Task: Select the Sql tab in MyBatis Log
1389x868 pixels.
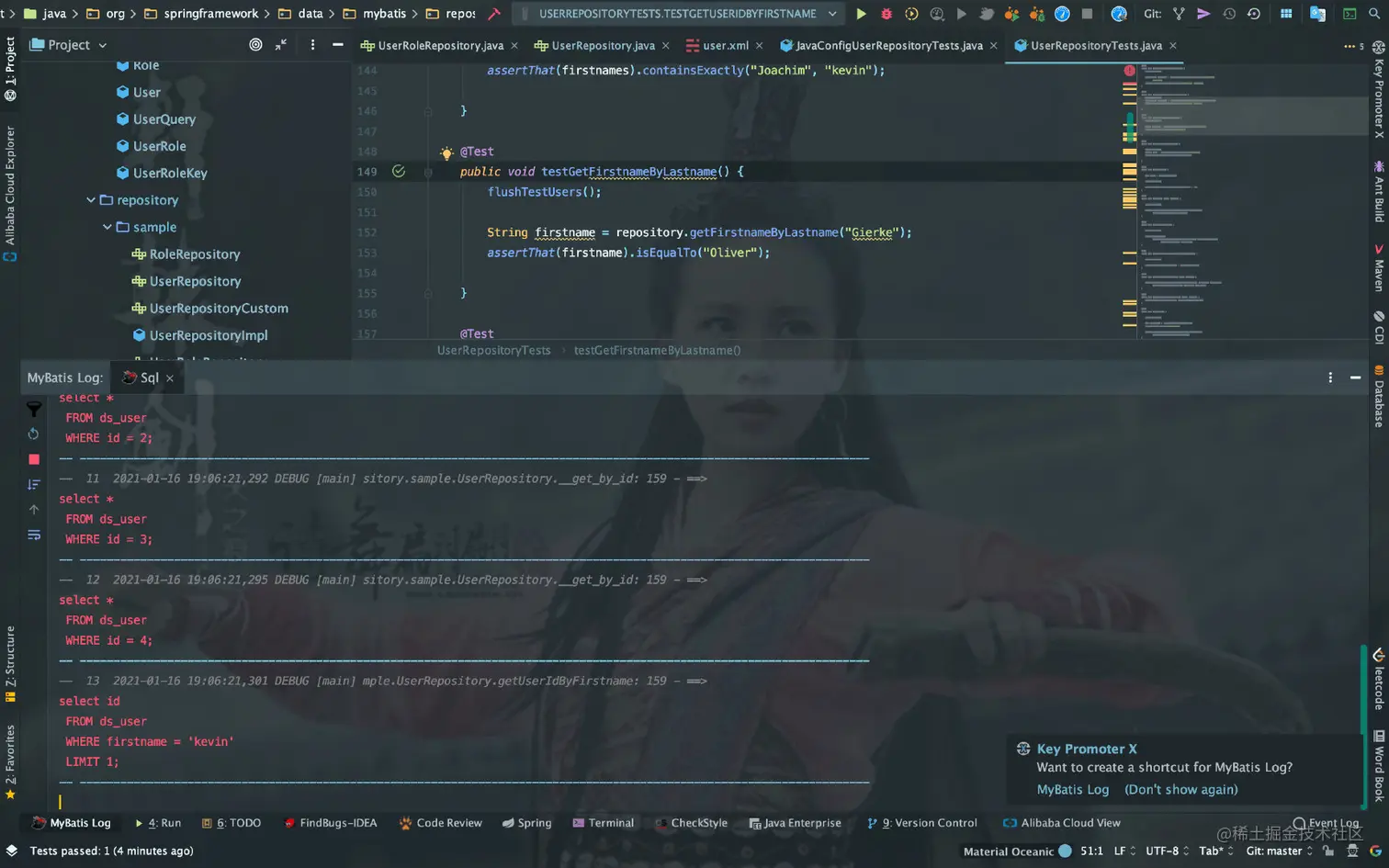Action: pos(148,378)
